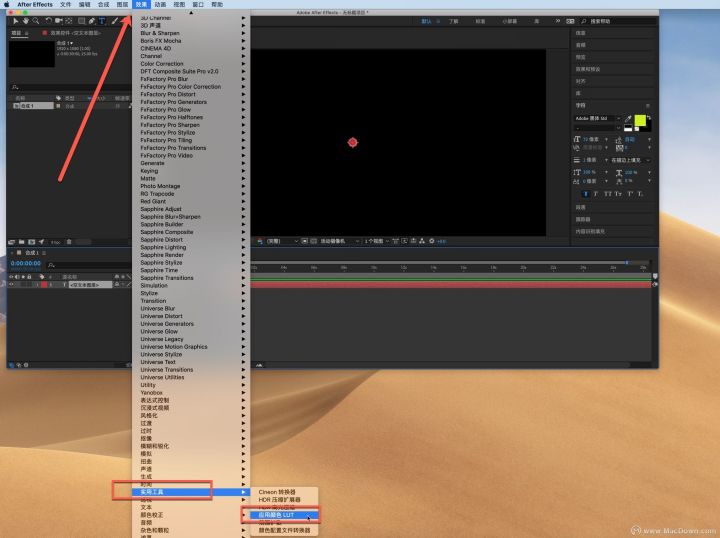Click the composition thumbnail in Project panel
This screenshot has width=720, height=538.
pos(32,54)
